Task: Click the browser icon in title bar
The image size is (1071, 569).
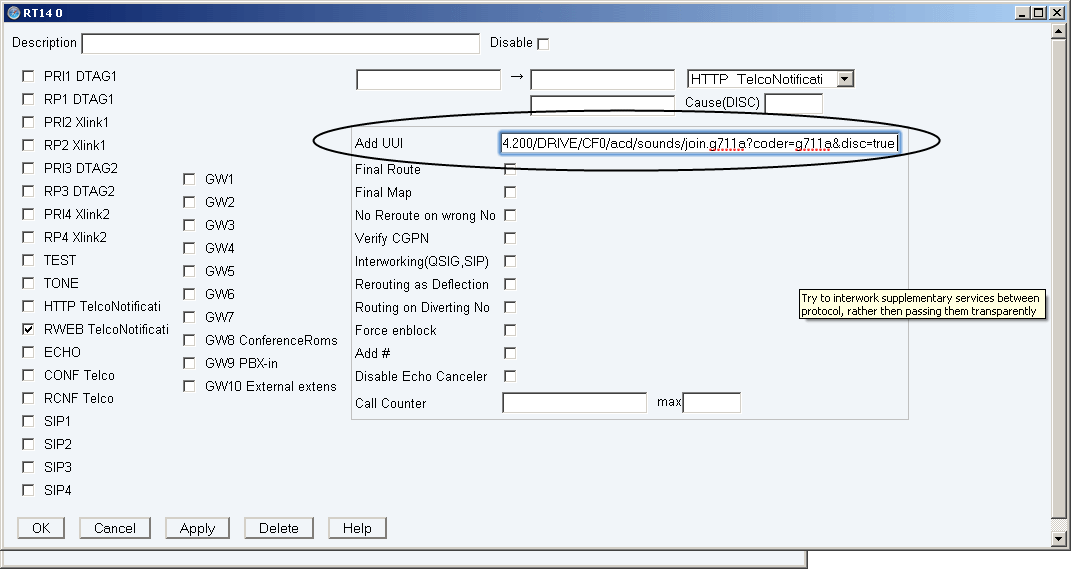Action: click(13, 12)
